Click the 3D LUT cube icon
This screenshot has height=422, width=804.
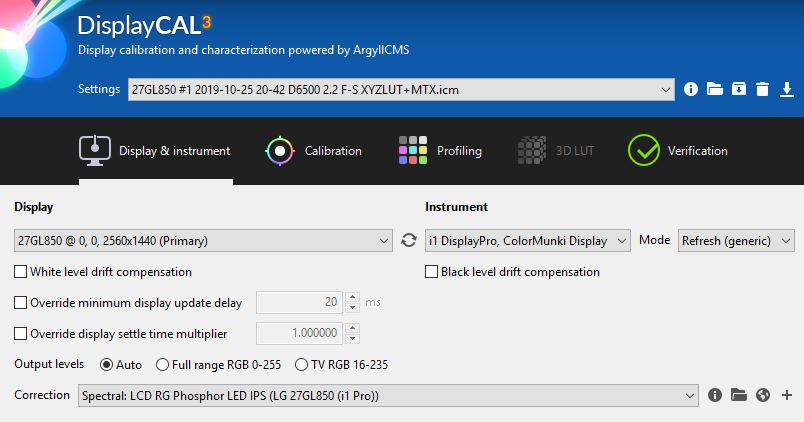click(532, 150)
